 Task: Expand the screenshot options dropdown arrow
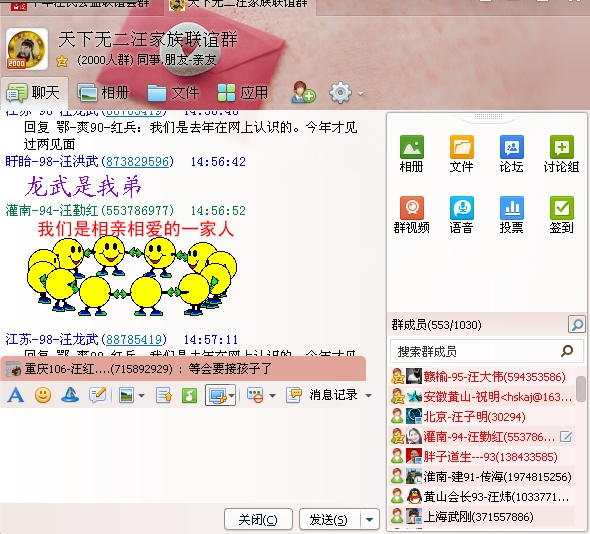pyautogui.click(x=231, y=396)
